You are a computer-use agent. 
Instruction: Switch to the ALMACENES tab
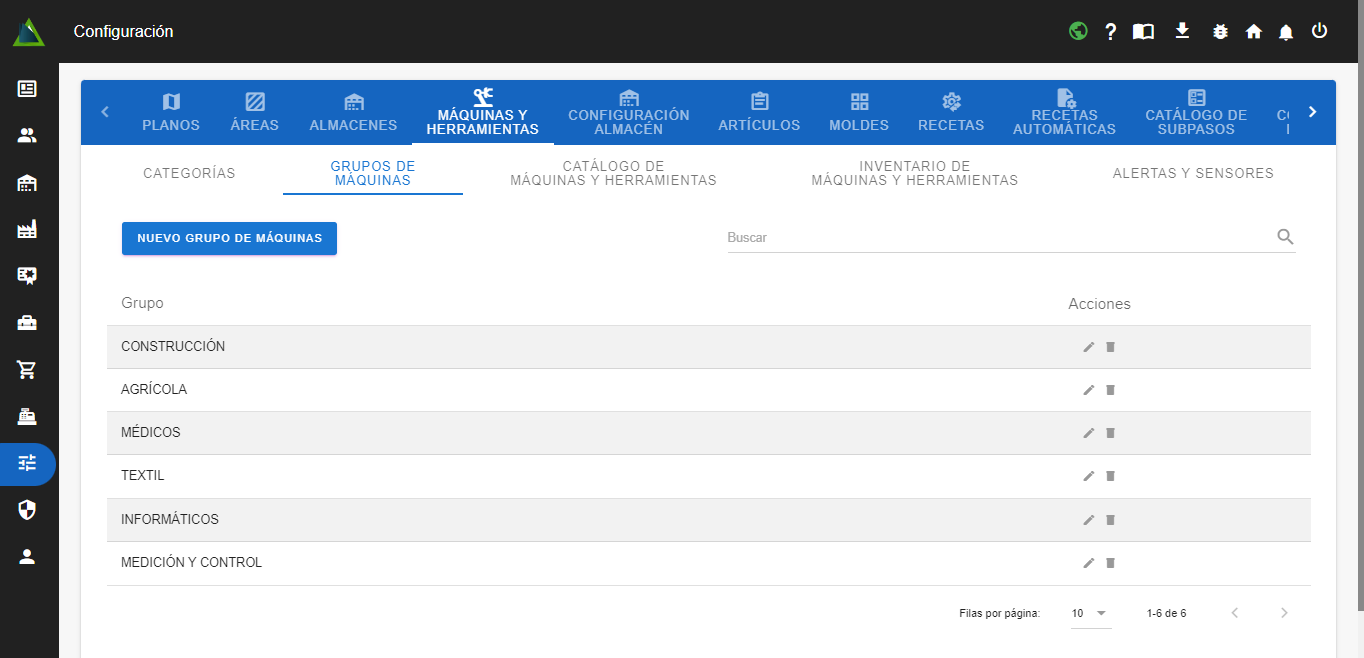point(353,113)
